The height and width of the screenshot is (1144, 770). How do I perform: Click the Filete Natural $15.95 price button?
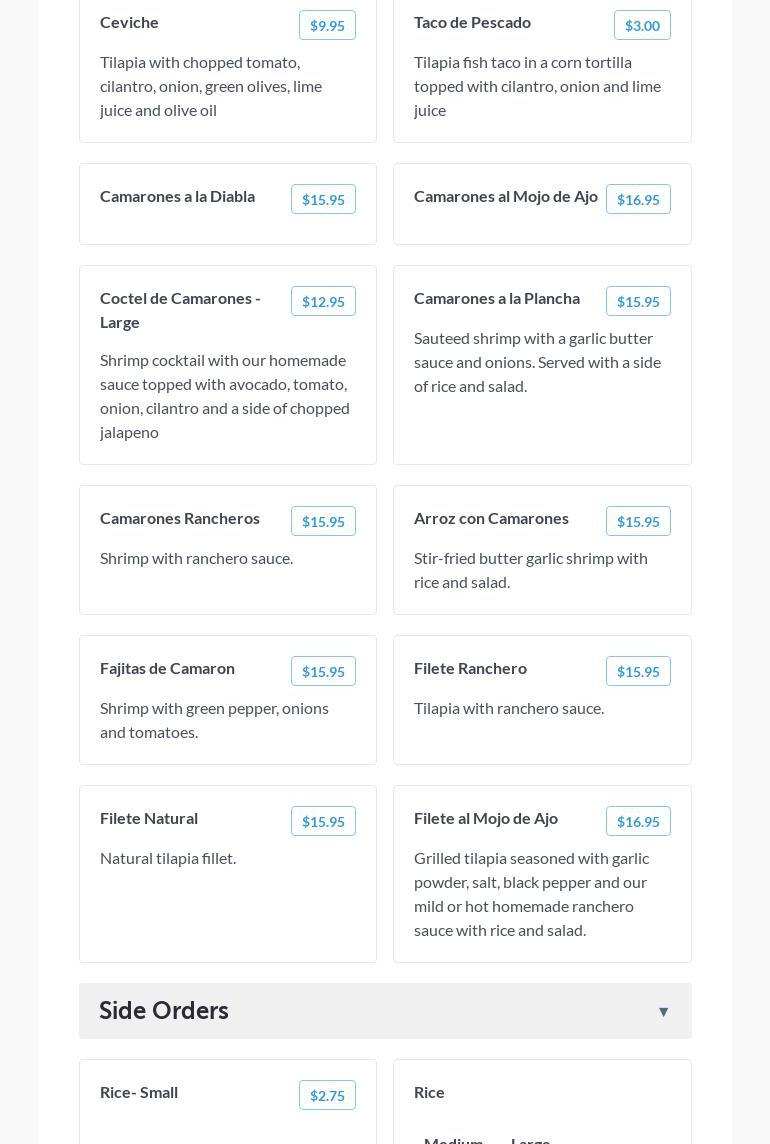[323, 821]
